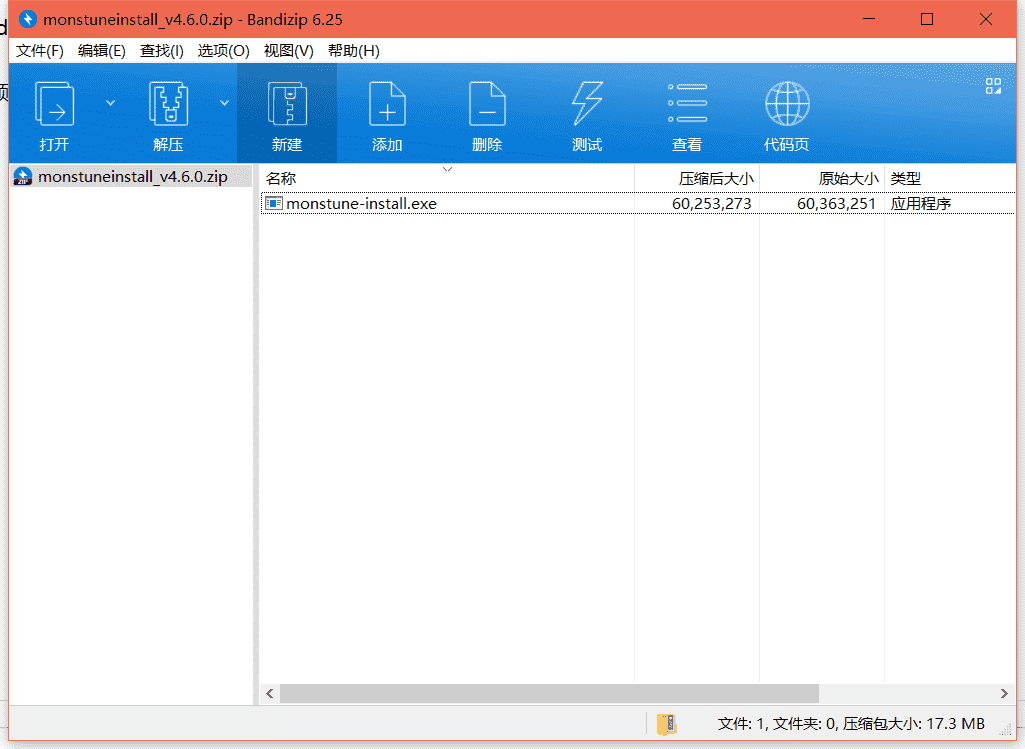1025x749 pixels.
Task: Expand the dropdown arrow next to 解压
Action: coord(224,103)
